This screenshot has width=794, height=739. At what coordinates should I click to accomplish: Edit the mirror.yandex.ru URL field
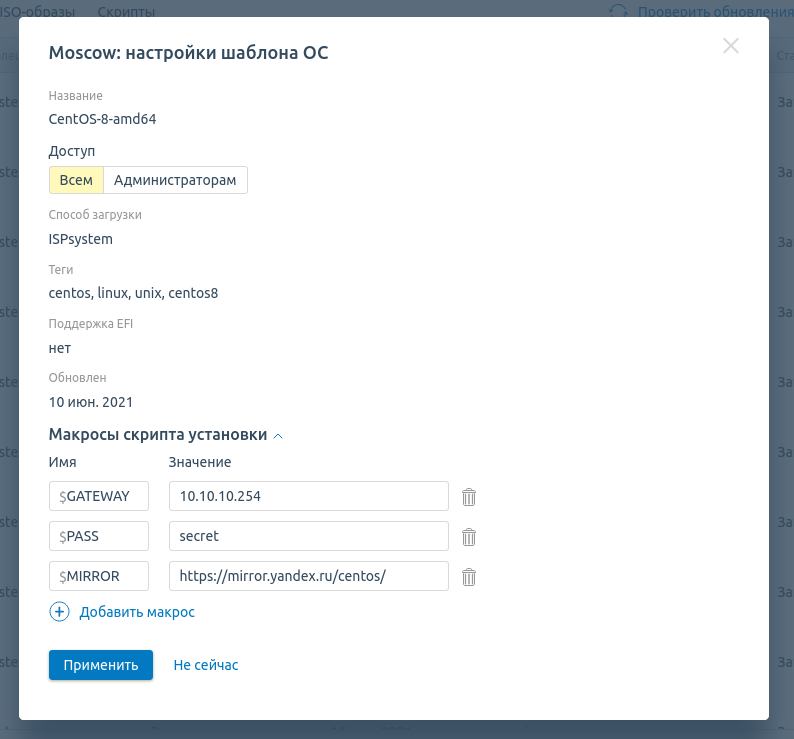309,576
